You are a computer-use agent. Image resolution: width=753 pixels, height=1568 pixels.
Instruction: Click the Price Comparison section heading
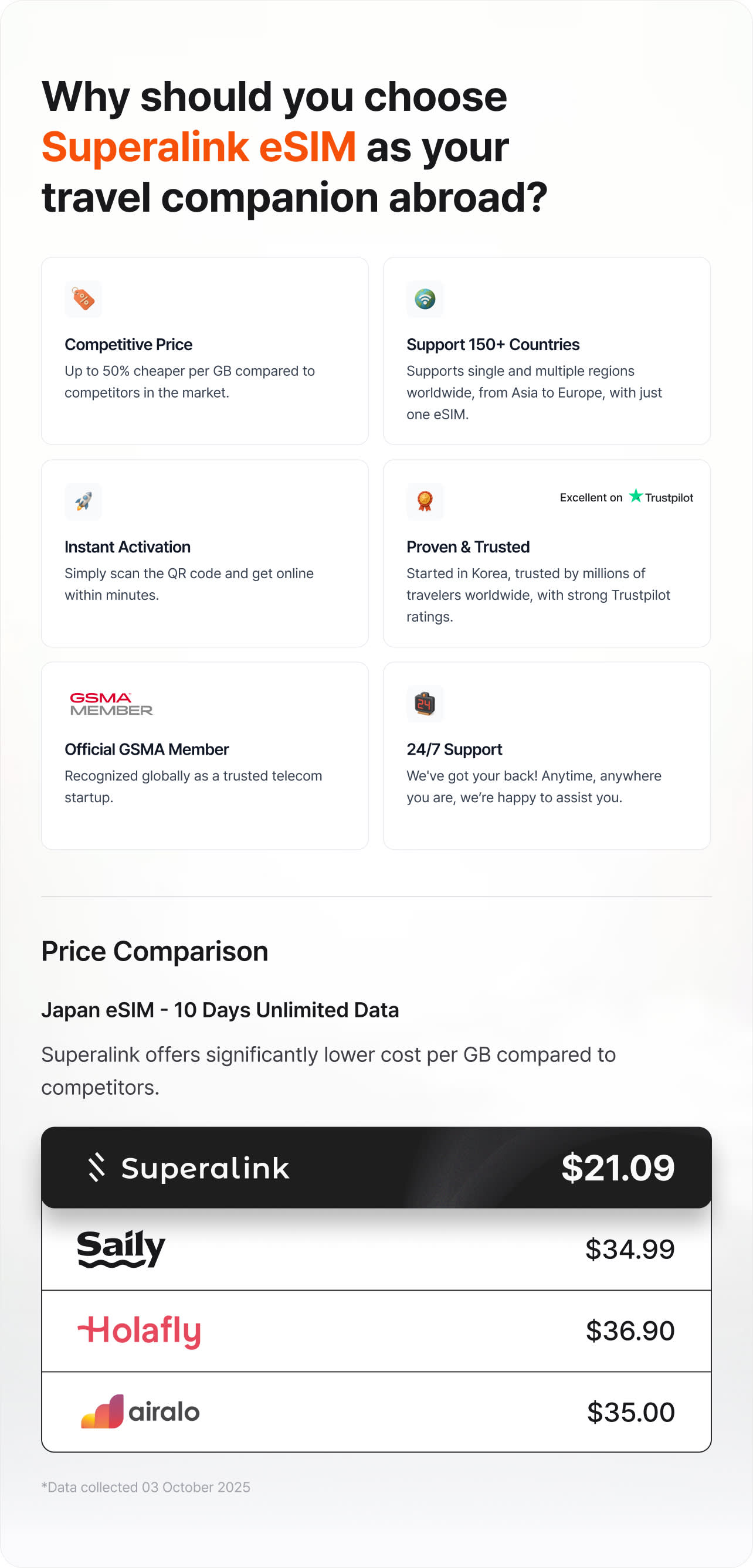click(x=155, y=951)
